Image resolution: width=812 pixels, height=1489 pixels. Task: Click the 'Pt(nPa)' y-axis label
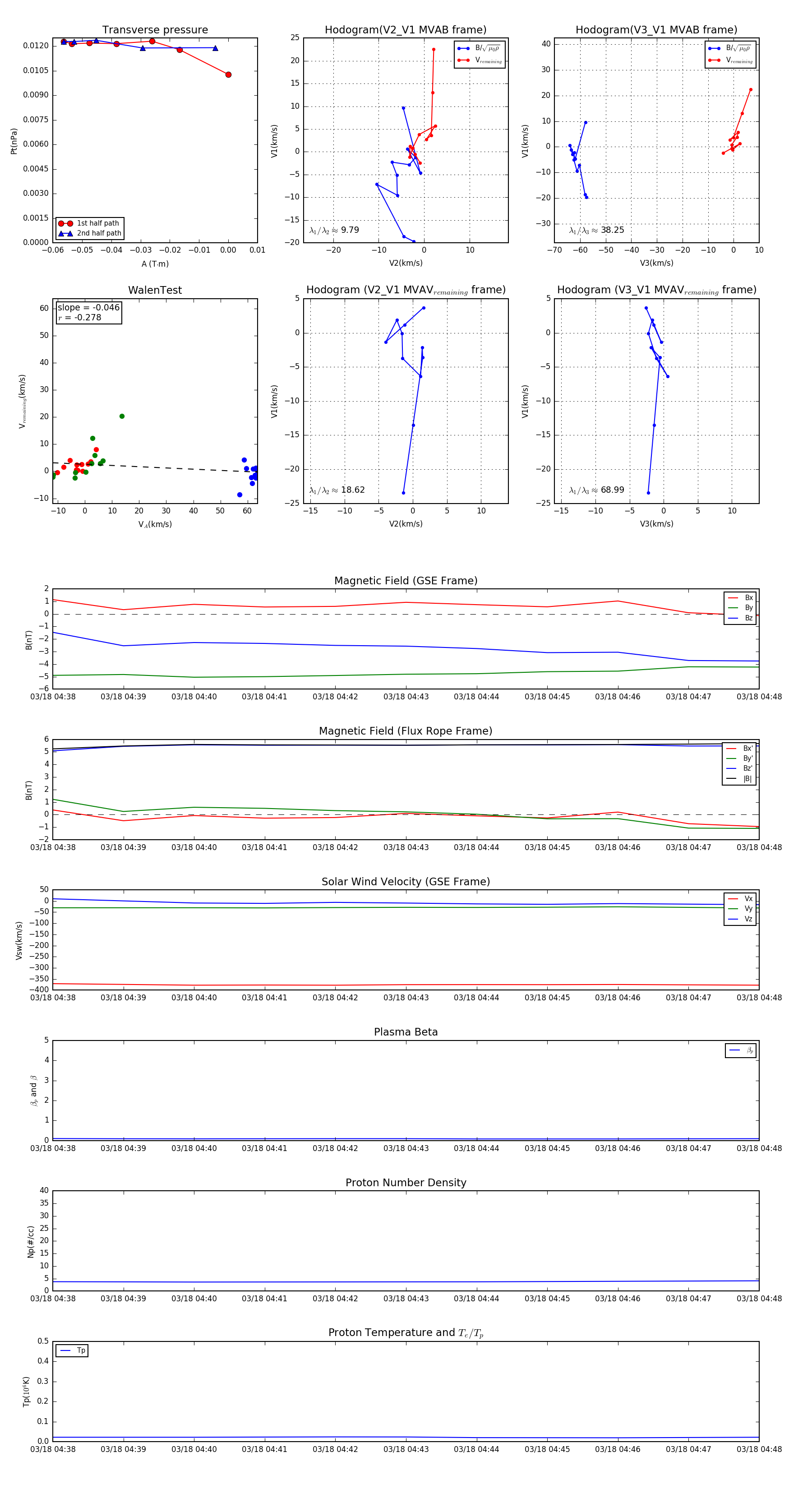(14, 140)
